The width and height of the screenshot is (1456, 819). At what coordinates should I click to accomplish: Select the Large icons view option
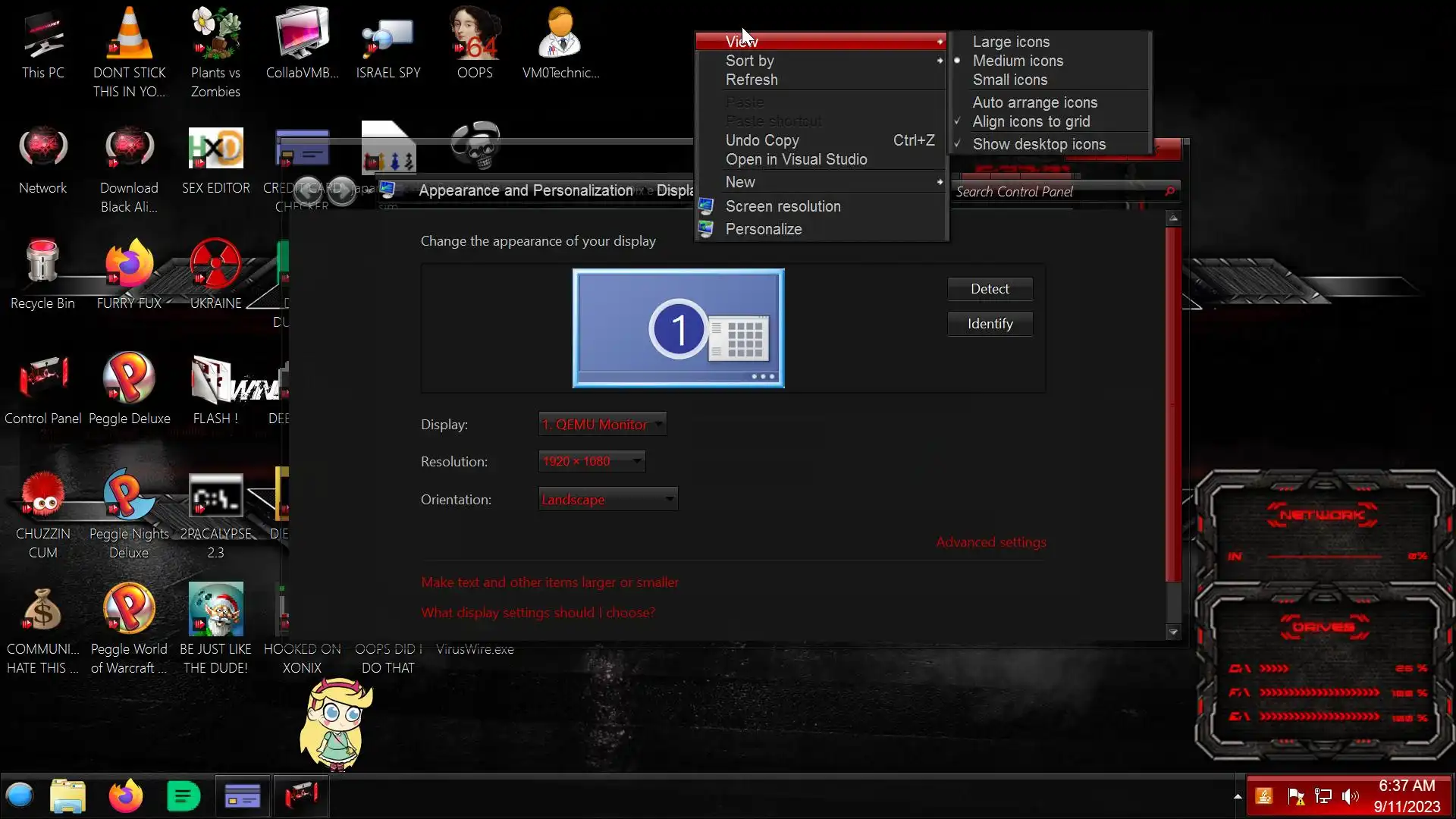point(1011,42)
